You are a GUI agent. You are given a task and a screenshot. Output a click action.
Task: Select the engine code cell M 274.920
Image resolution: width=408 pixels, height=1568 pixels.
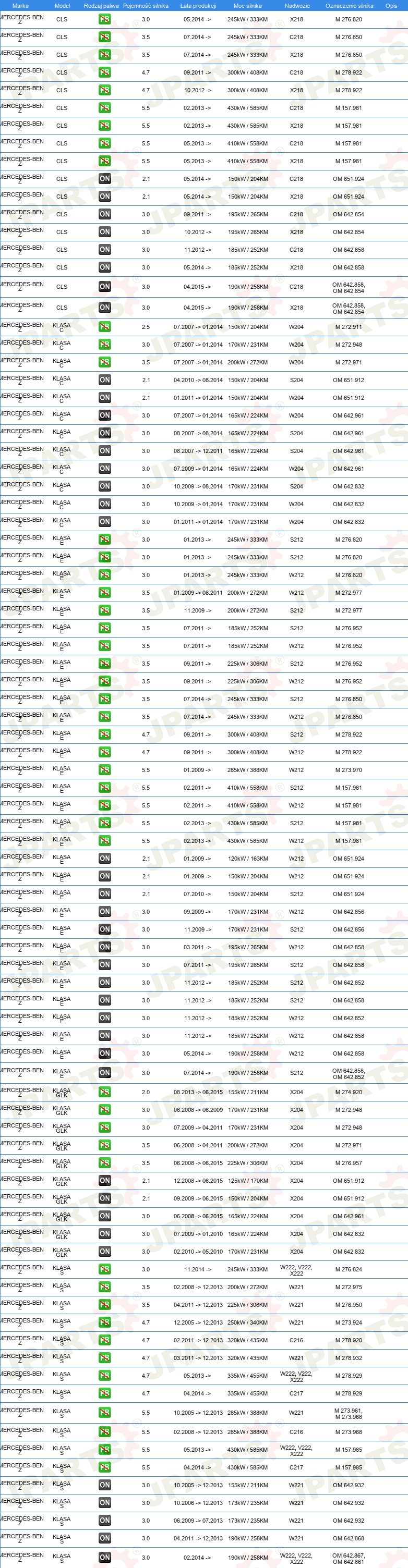pyautogui.click(x=349, y=1092)
